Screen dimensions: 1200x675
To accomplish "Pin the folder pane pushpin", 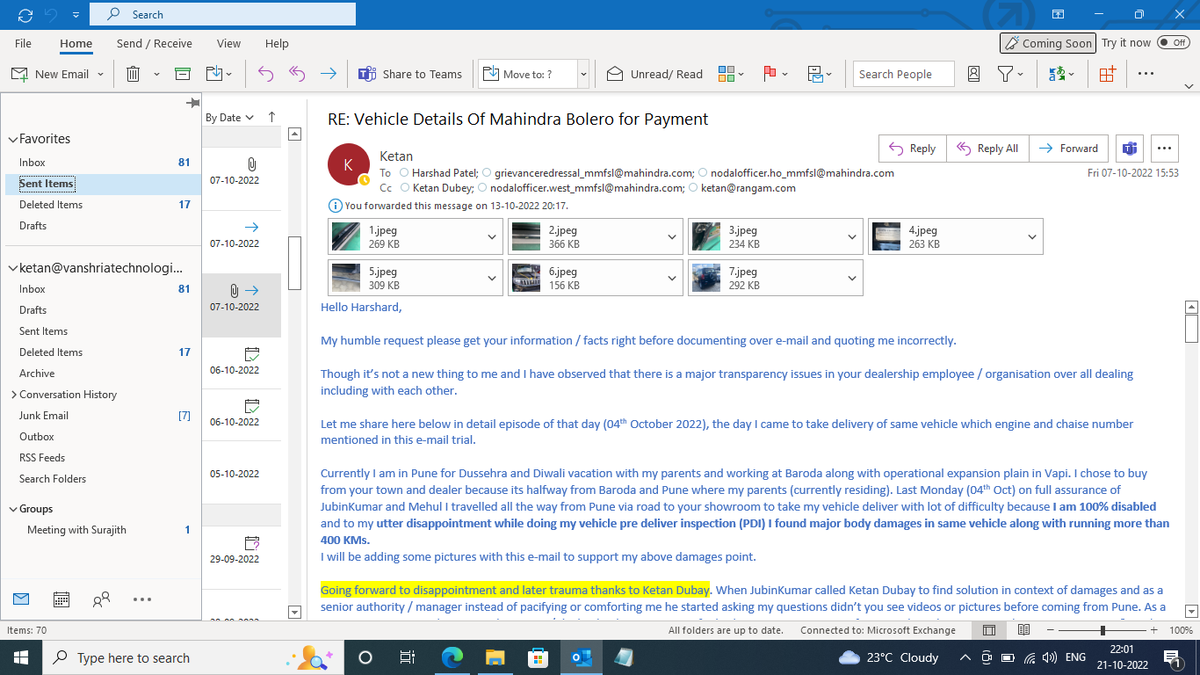I will 192,103.
